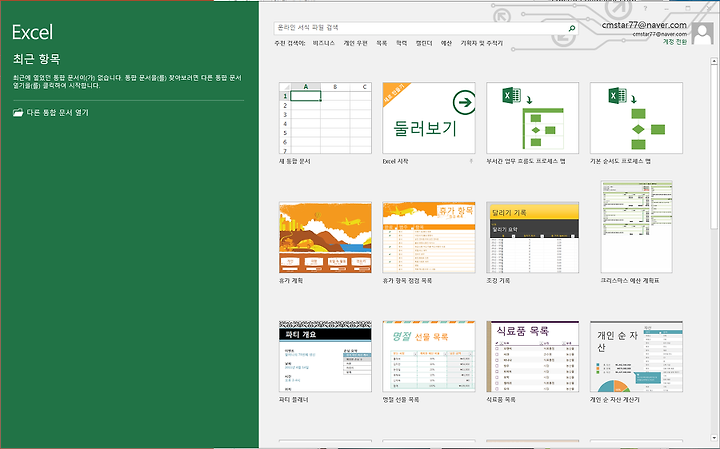The image size is (720, 449).
Task: Click the template list scrollbar down arrow
Action: pos(714,438)
